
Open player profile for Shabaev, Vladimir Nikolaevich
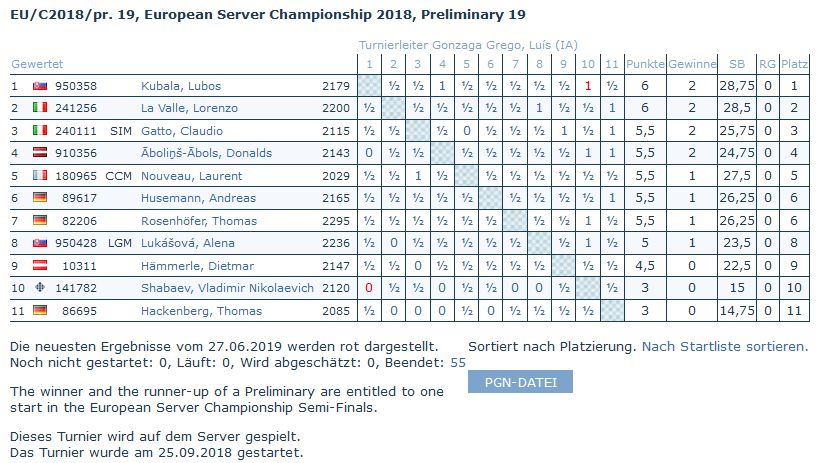[227, 288]
